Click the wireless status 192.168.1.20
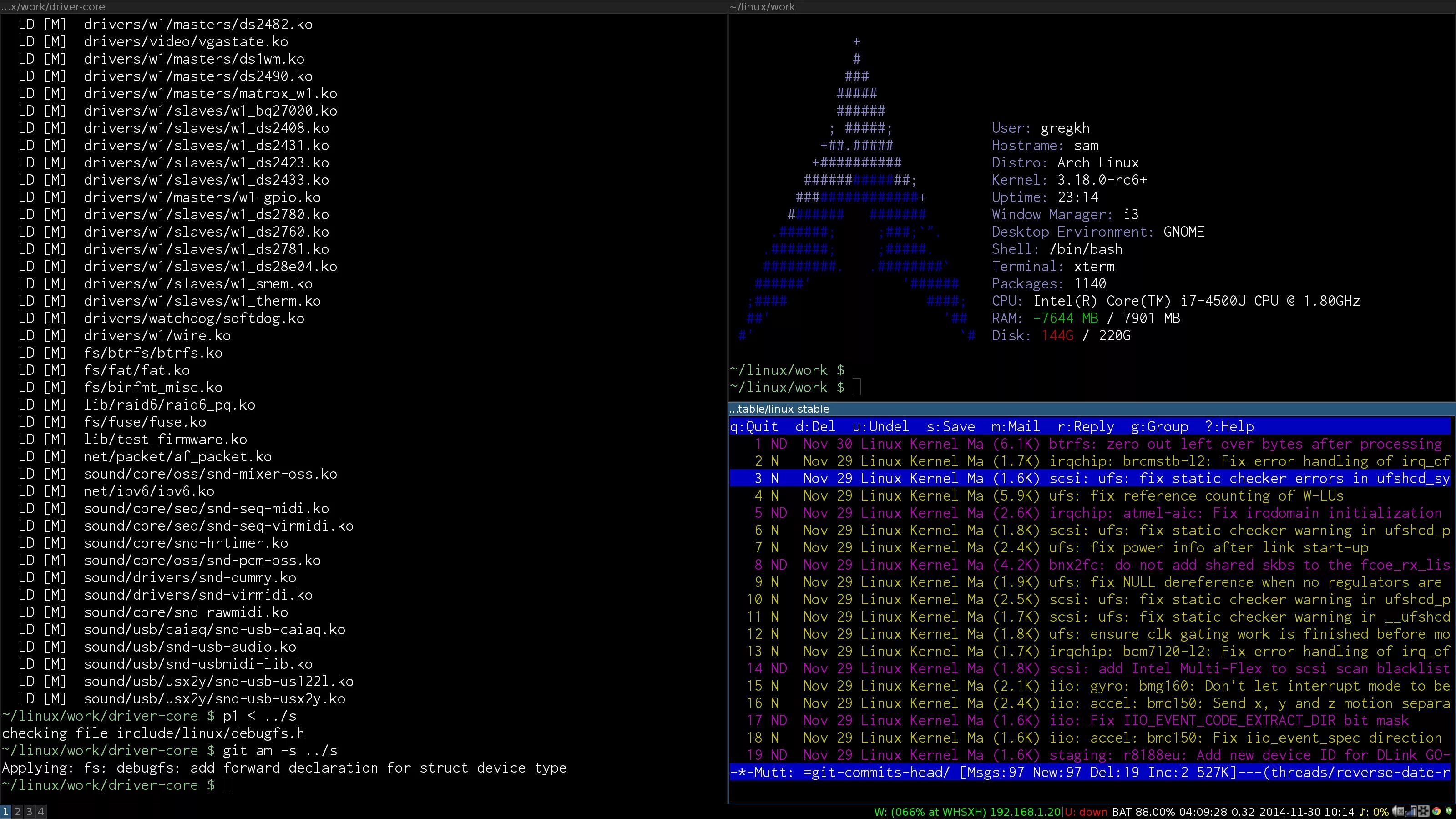The image size is (1456, 819). pyautogui.click(x=967, y=812)
